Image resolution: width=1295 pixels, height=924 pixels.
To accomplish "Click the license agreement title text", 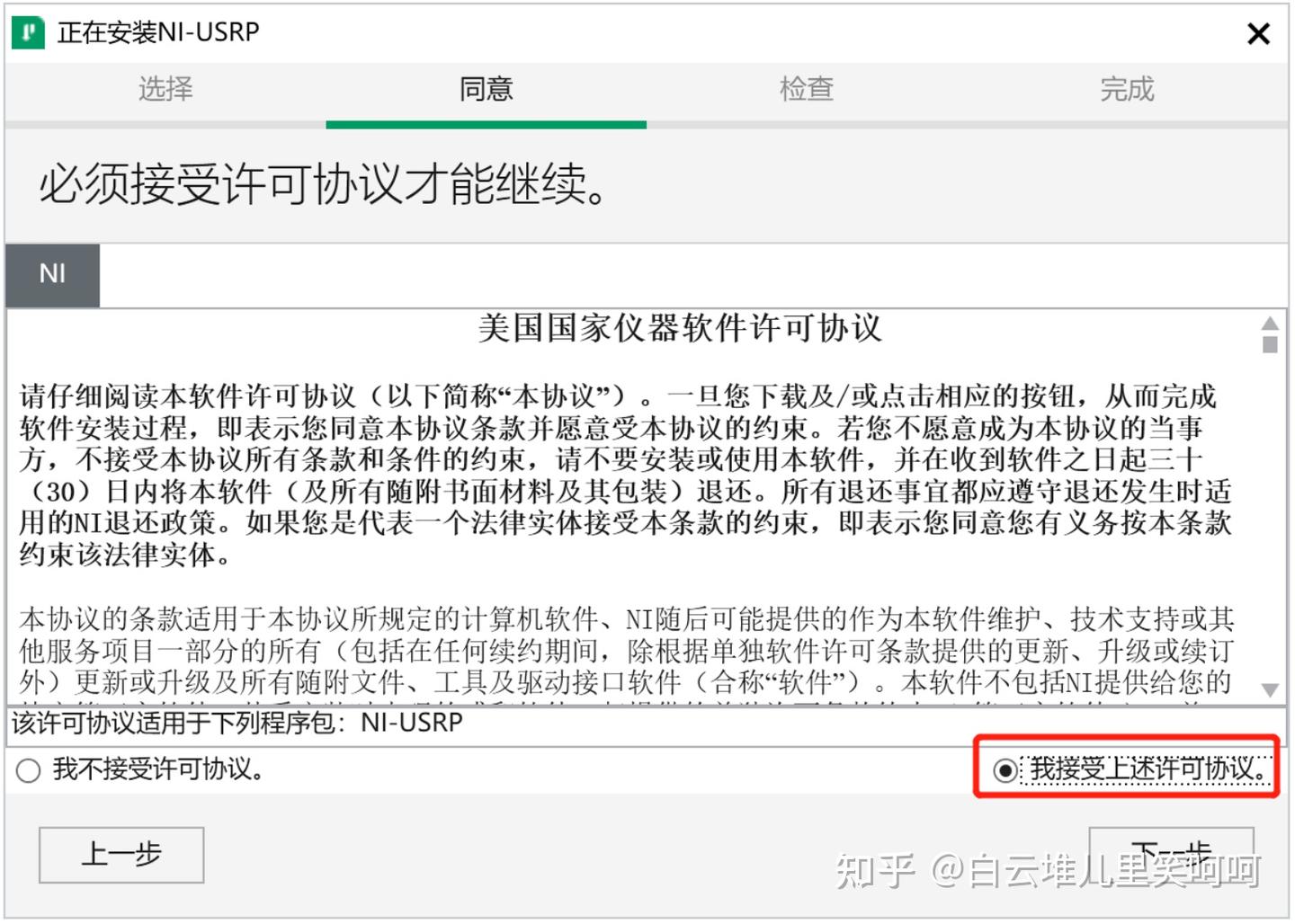I will [x=680, y=329].
